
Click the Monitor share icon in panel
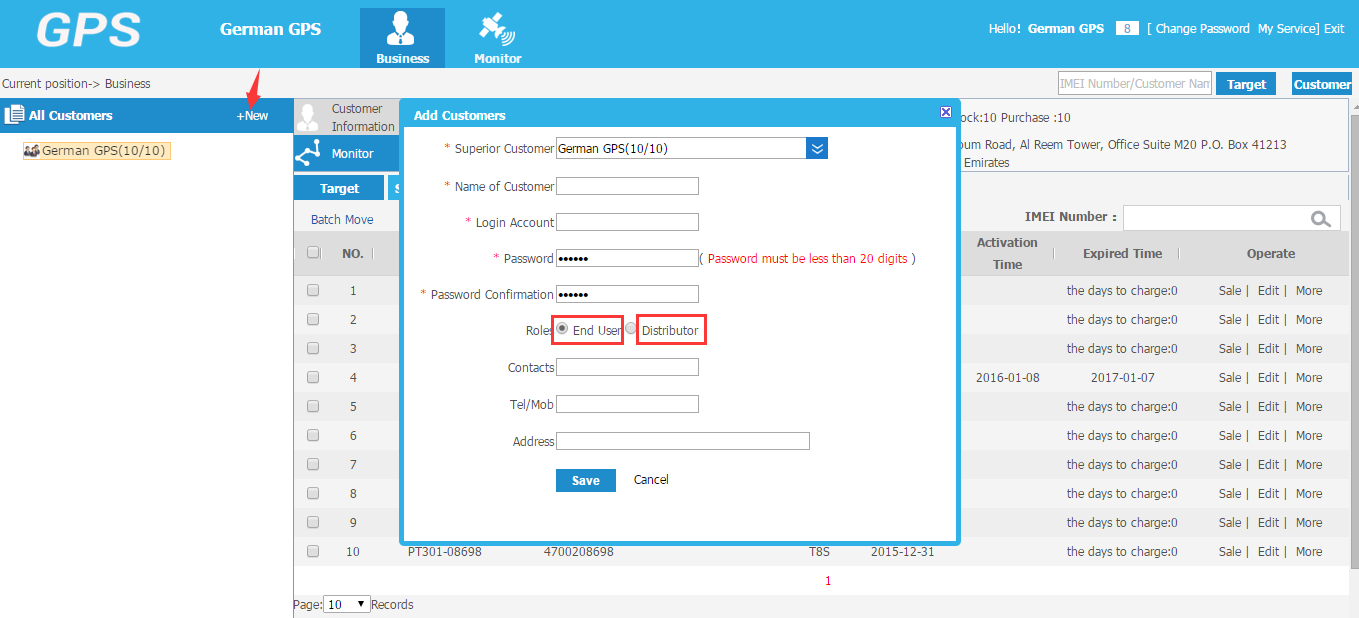tap(309, 153)
